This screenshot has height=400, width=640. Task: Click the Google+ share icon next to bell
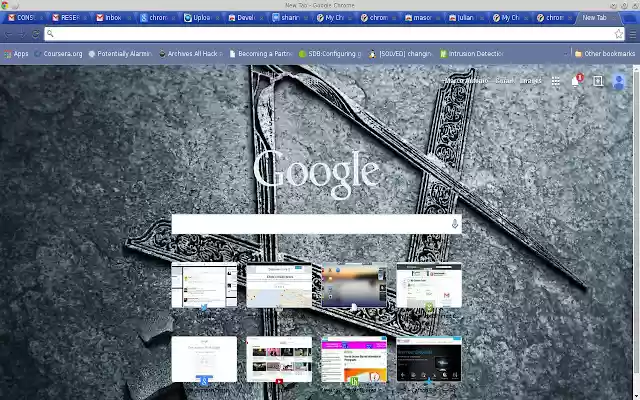tap(598, 81)
